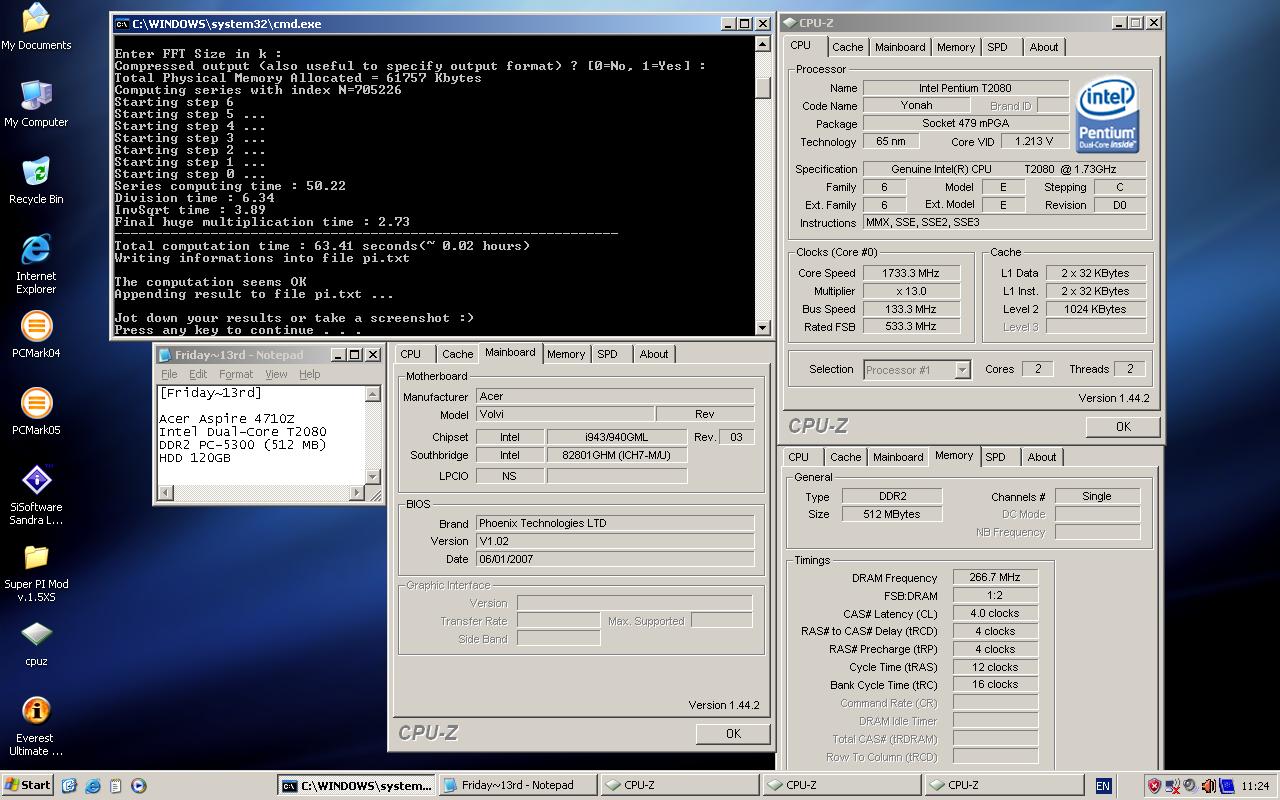Switch to Friday~13rd Notepad taskbar button
This screenshot has height=800, width=1280.
(x=517, y=785)
